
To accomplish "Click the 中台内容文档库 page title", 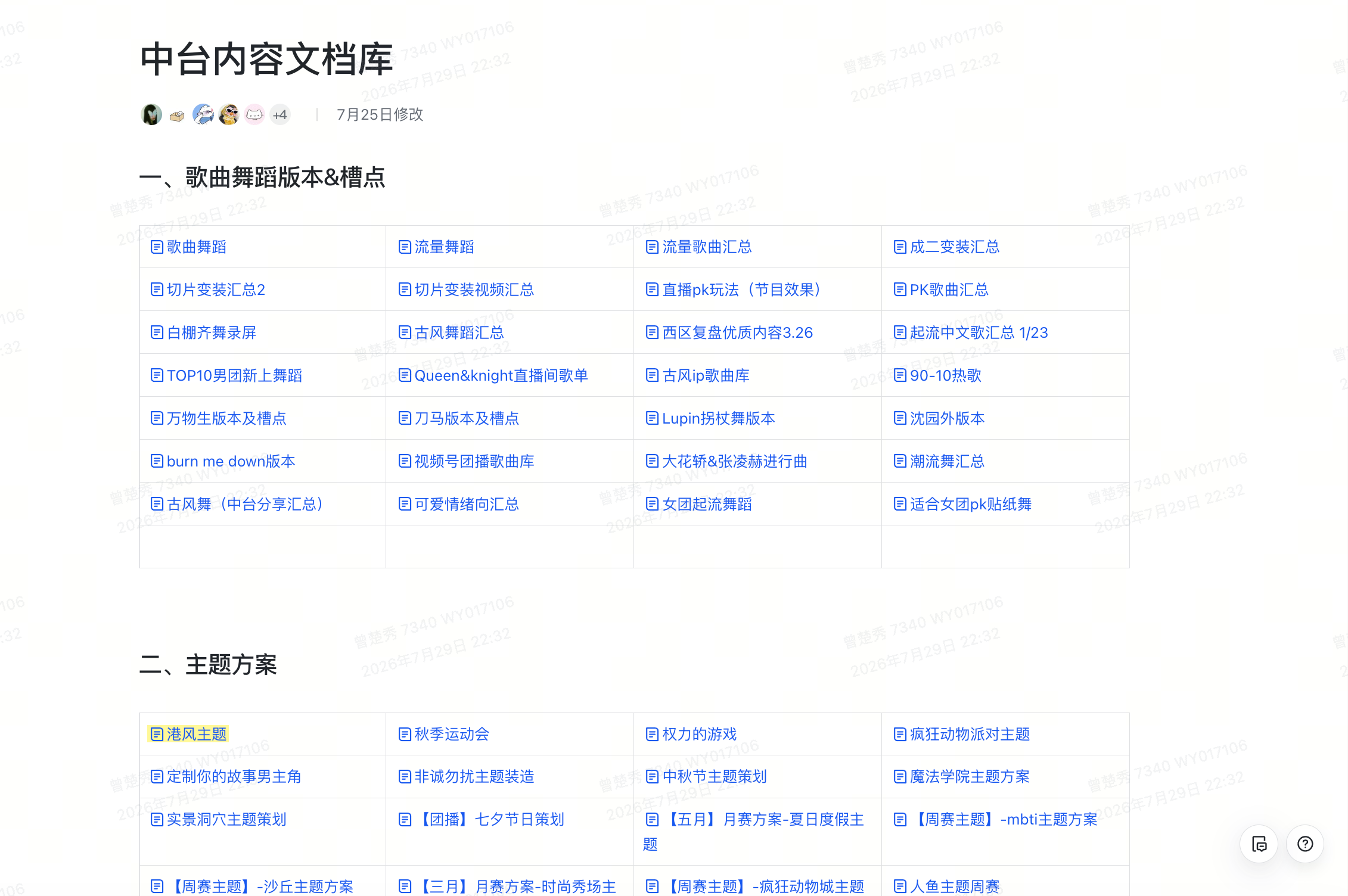I will point(266,59).
